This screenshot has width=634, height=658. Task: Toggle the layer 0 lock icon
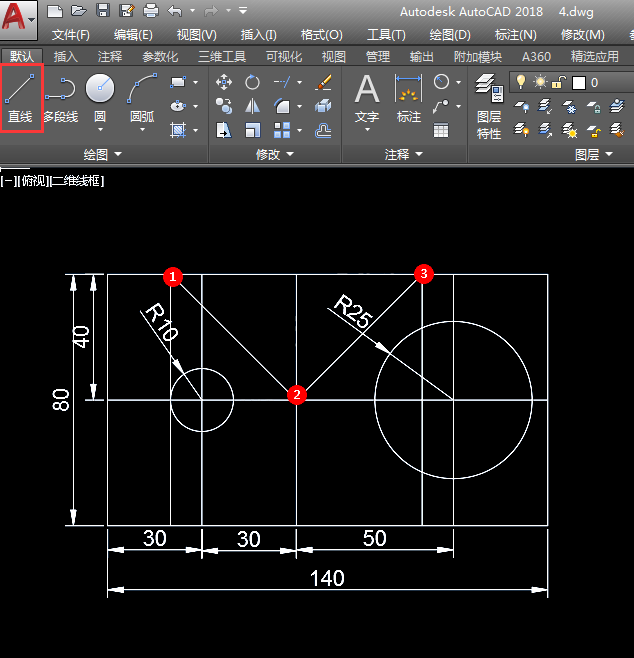[x=559, y=82]
